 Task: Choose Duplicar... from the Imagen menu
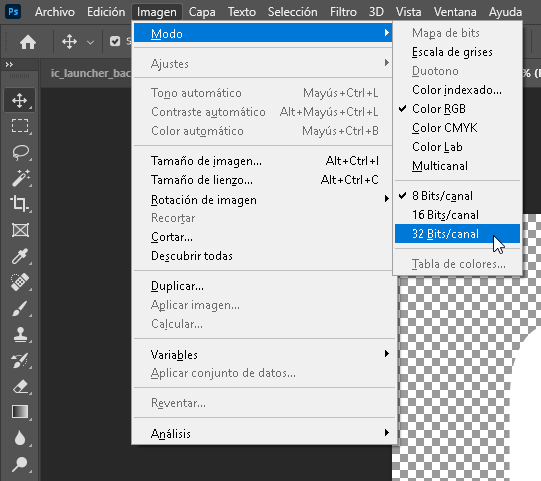[x=263, y=286]
